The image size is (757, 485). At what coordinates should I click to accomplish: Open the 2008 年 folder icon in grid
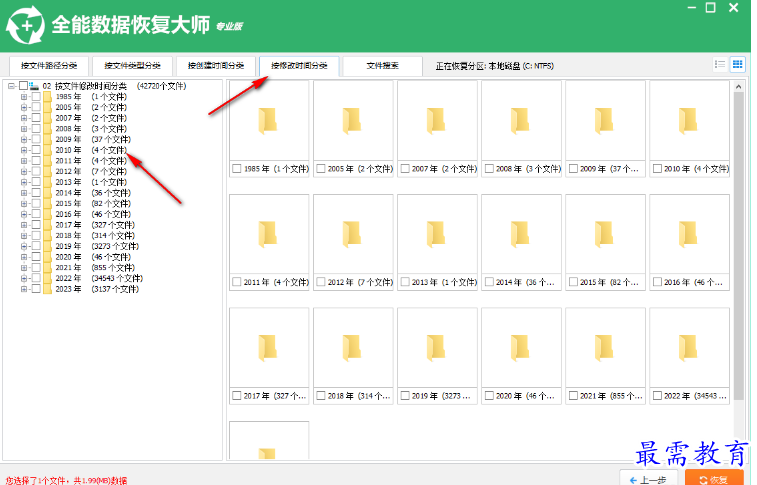tap(520, 120)
